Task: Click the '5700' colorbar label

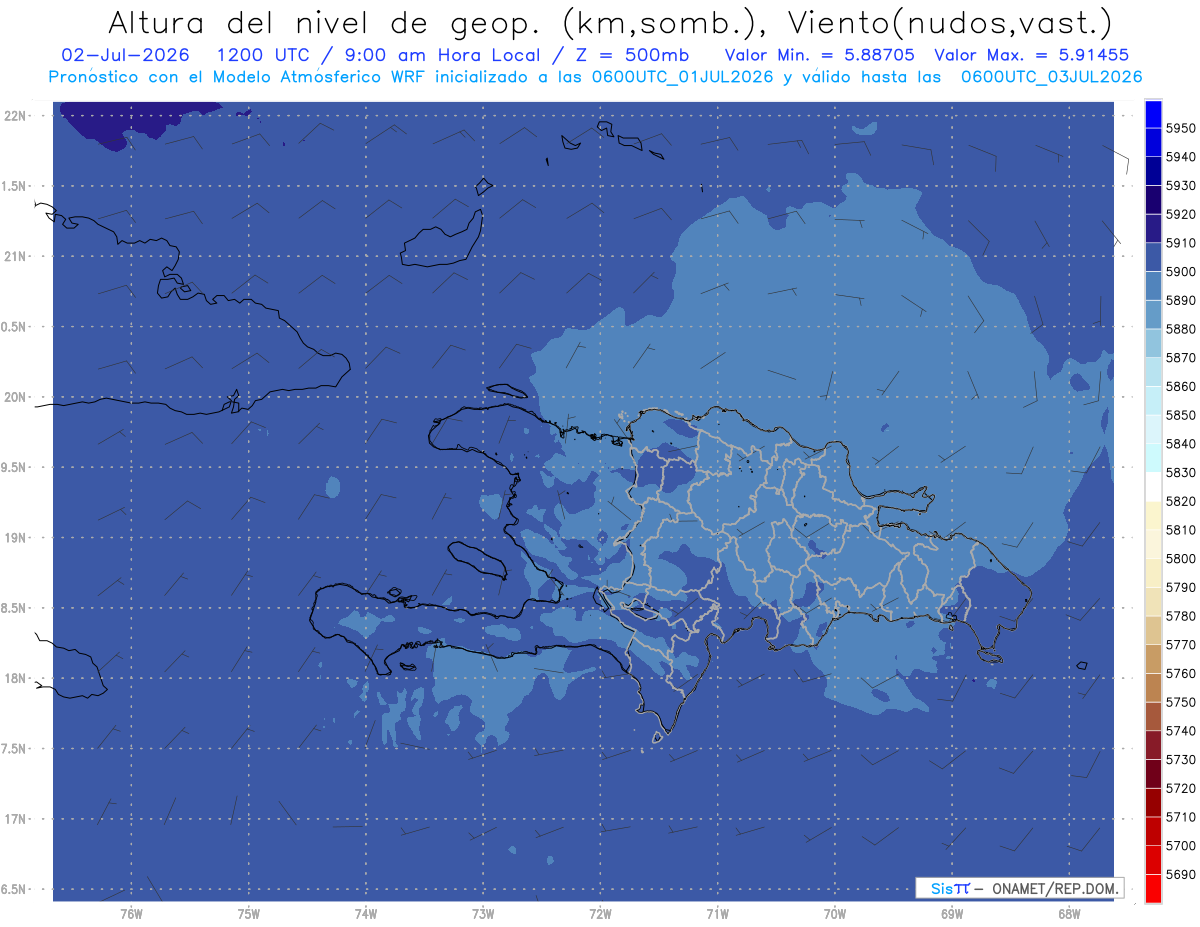Action: coord(1181,846)
